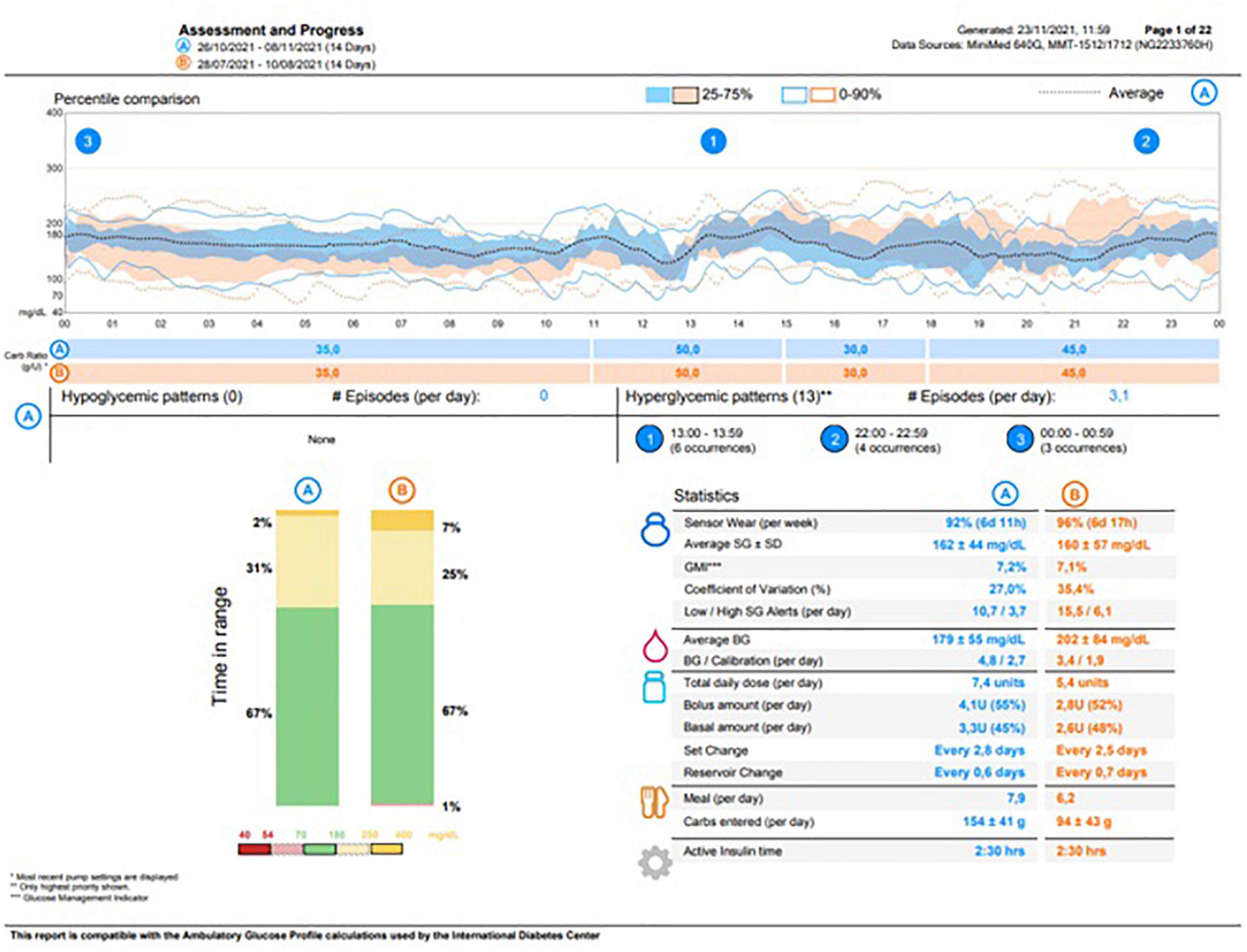Click the blue A circle beside the 26/10/2021 date range
This screenshot has height=952, width=1247.
(183, 46)
